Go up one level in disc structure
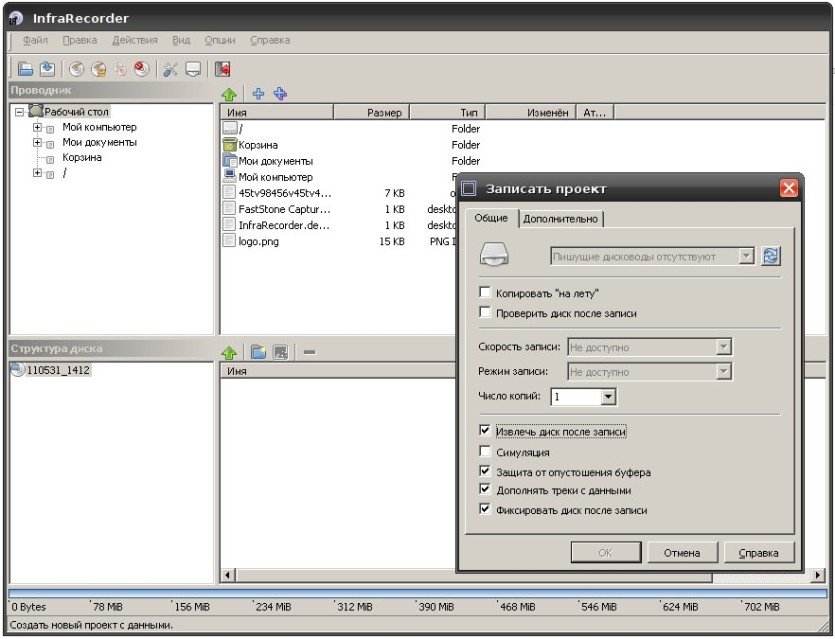835x639 pixels. click(229, 353)
